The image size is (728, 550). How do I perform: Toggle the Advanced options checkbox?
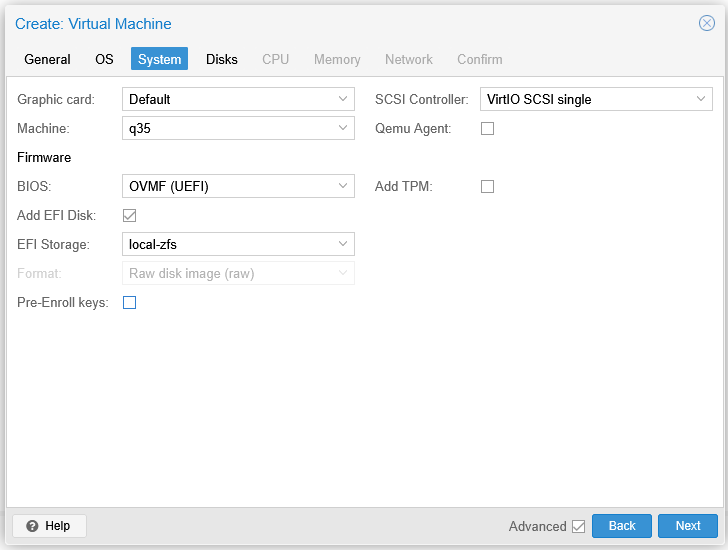coord(578,526)
